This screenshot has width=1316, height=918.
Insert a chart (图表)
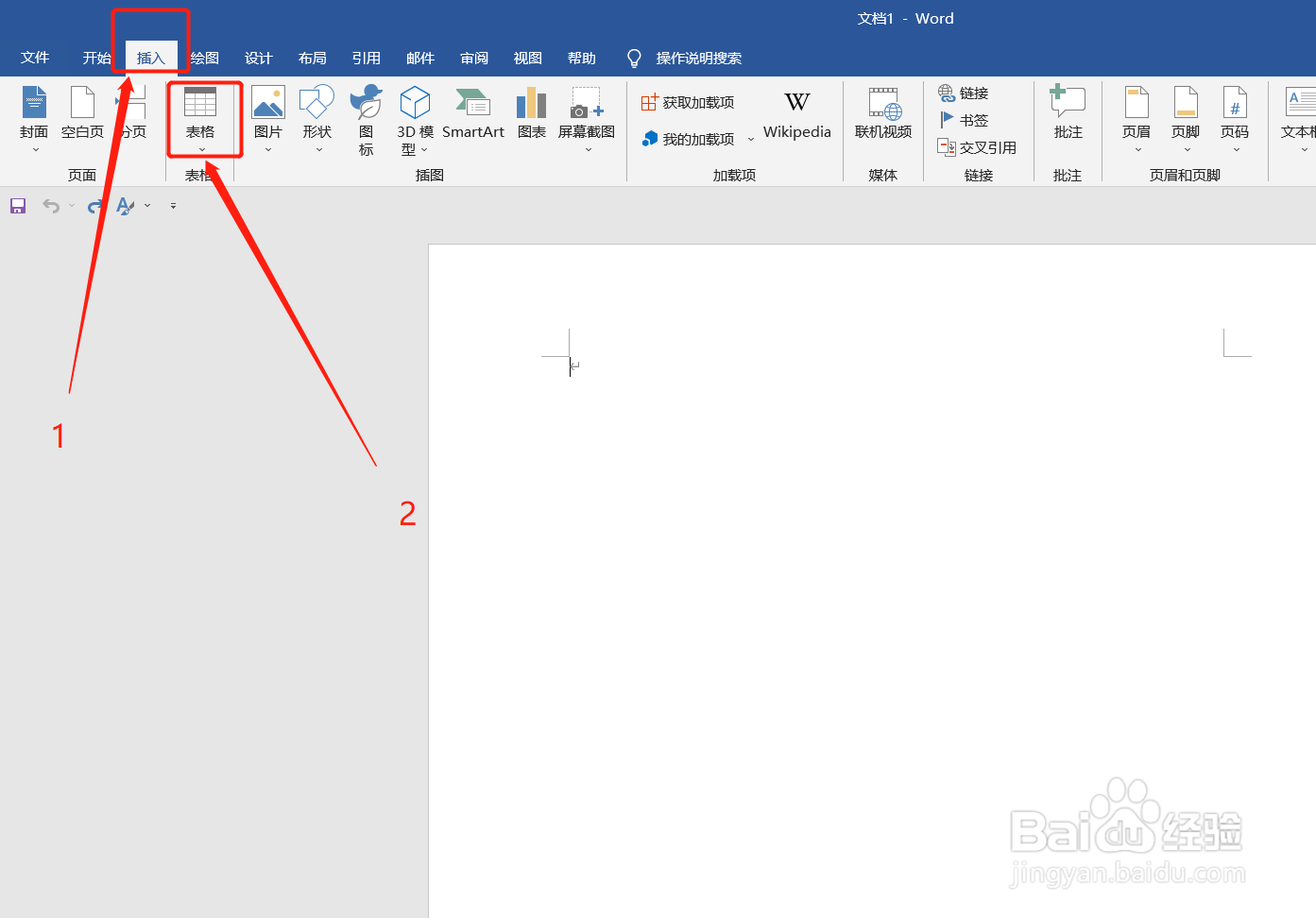click(x=532, y=113)
